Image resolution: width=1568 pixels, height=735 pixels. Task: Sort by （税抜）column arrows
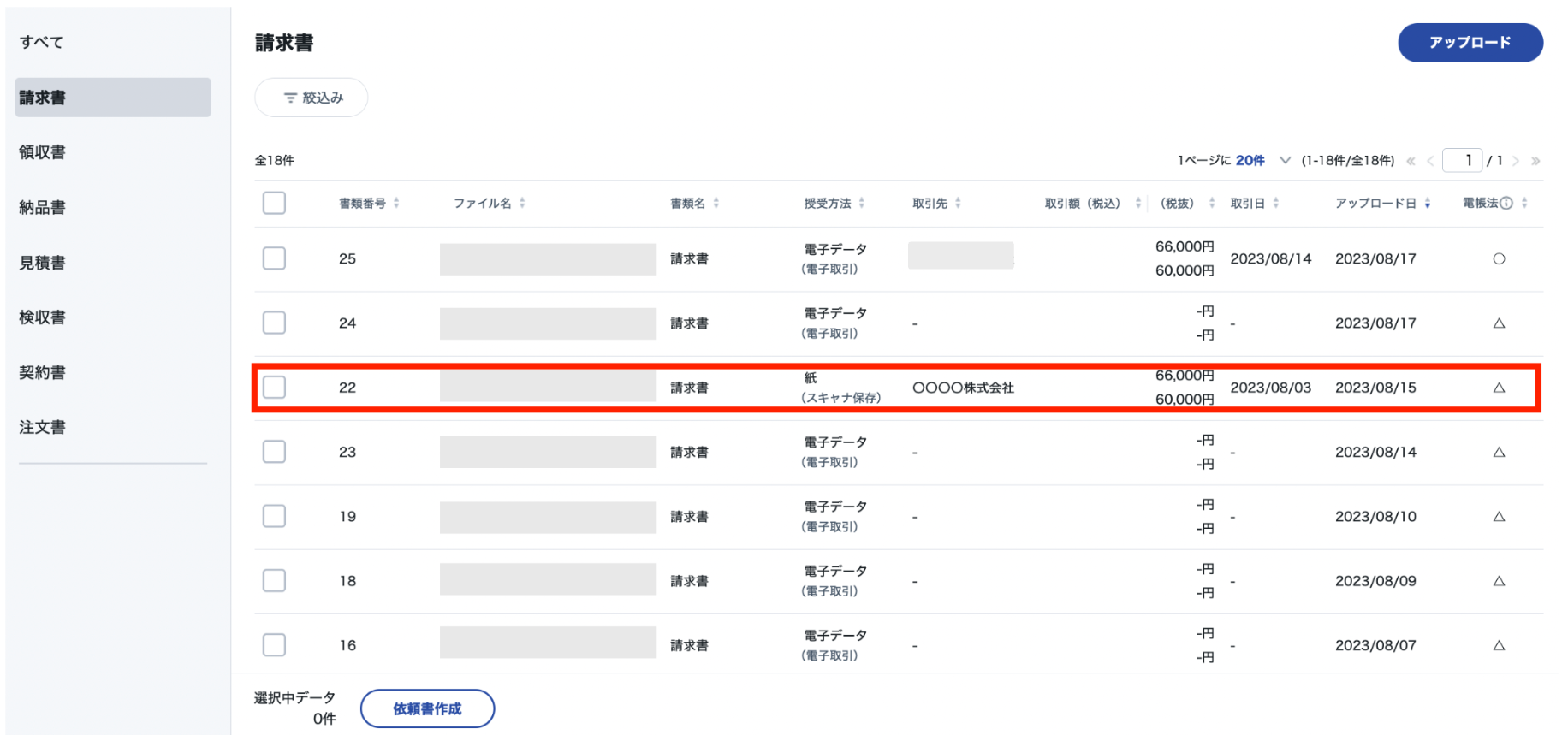(1212, 203)
